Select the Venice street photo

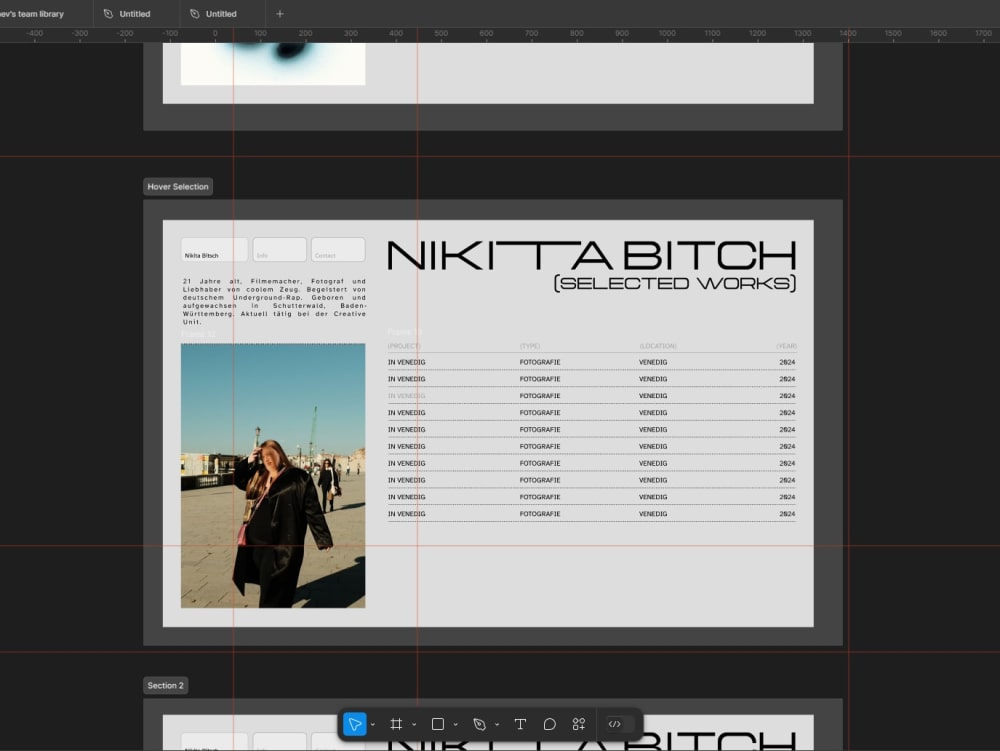coord(273,476)
